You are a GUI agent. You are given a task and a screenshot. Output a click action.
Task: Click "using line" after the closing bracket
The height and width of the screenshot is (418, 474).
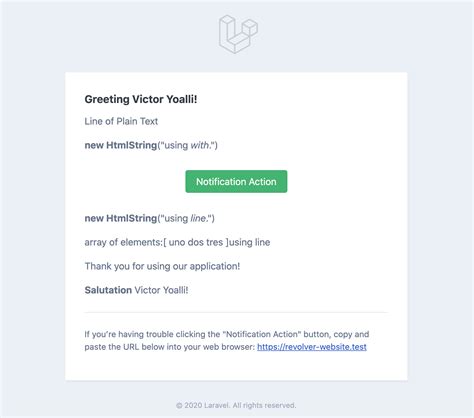250,242
